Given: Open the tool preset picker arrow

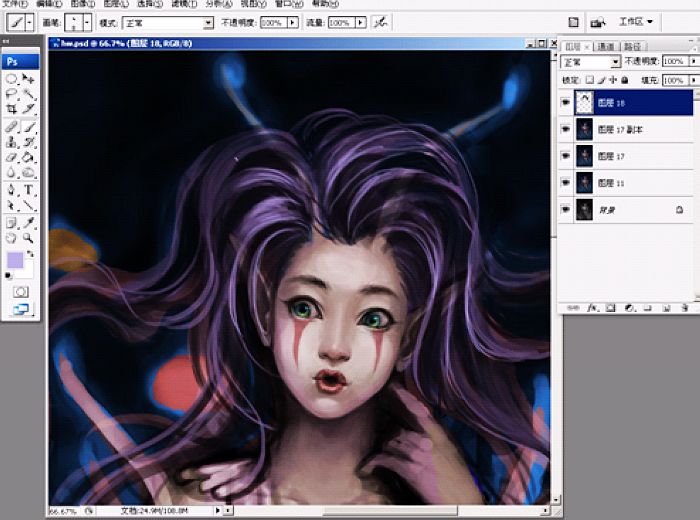Looking at the screenshot, I should point(29,22).
